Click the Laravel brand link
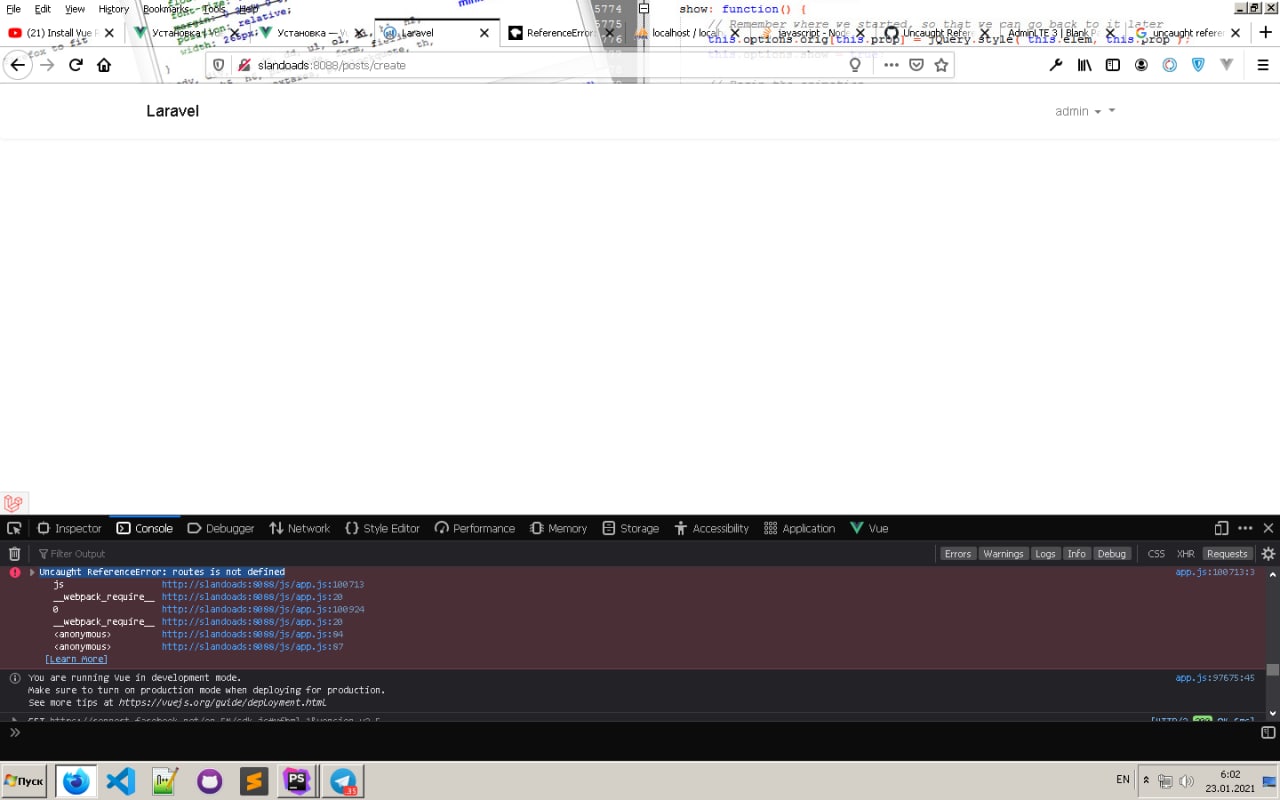Screen dimensions: 1280x800 (172, 111)
